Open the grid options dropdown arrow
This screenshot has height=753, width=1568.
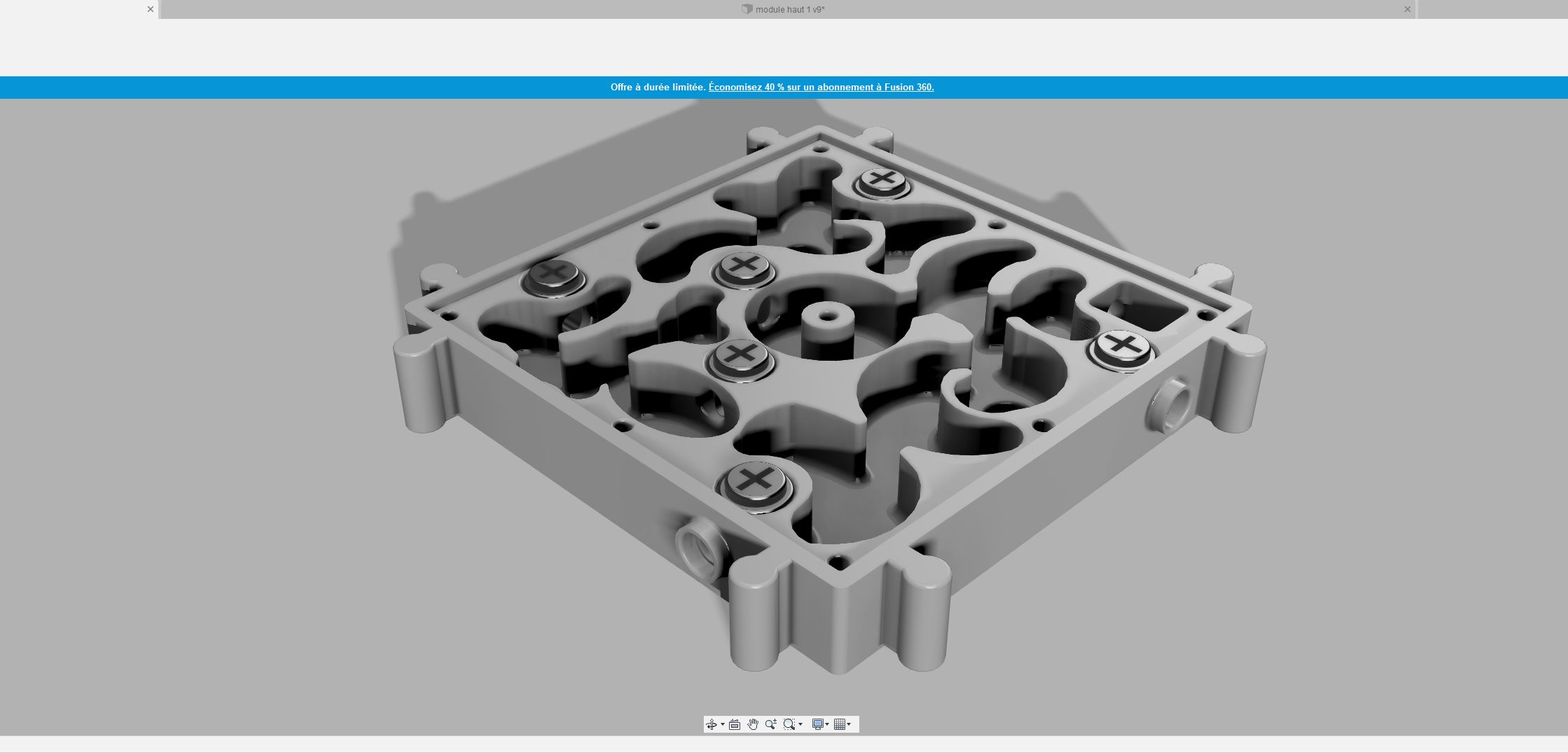tap(849, 724)
